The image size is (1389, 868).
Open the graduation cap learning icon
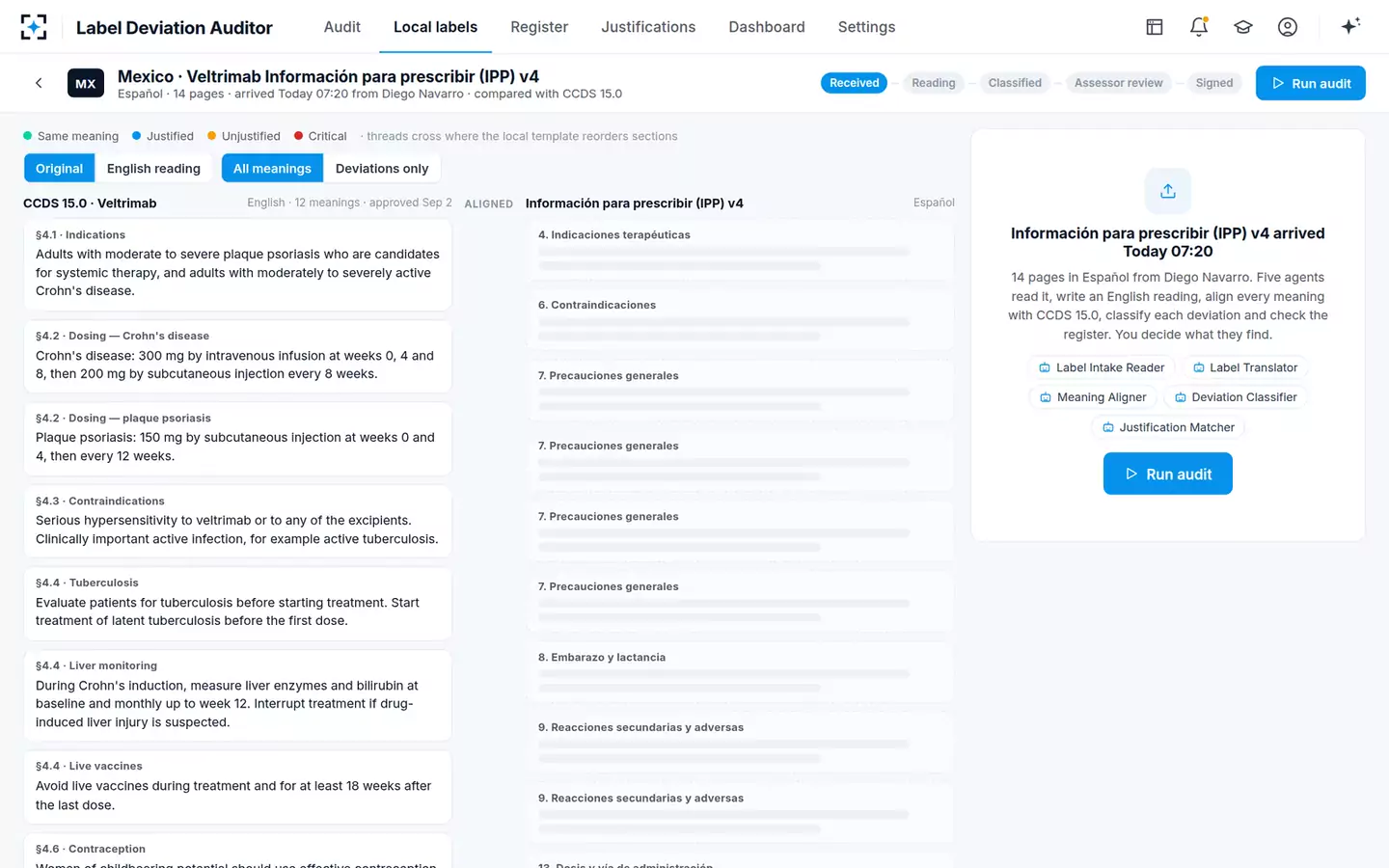pyautogui.click(x=1243, y=27)
